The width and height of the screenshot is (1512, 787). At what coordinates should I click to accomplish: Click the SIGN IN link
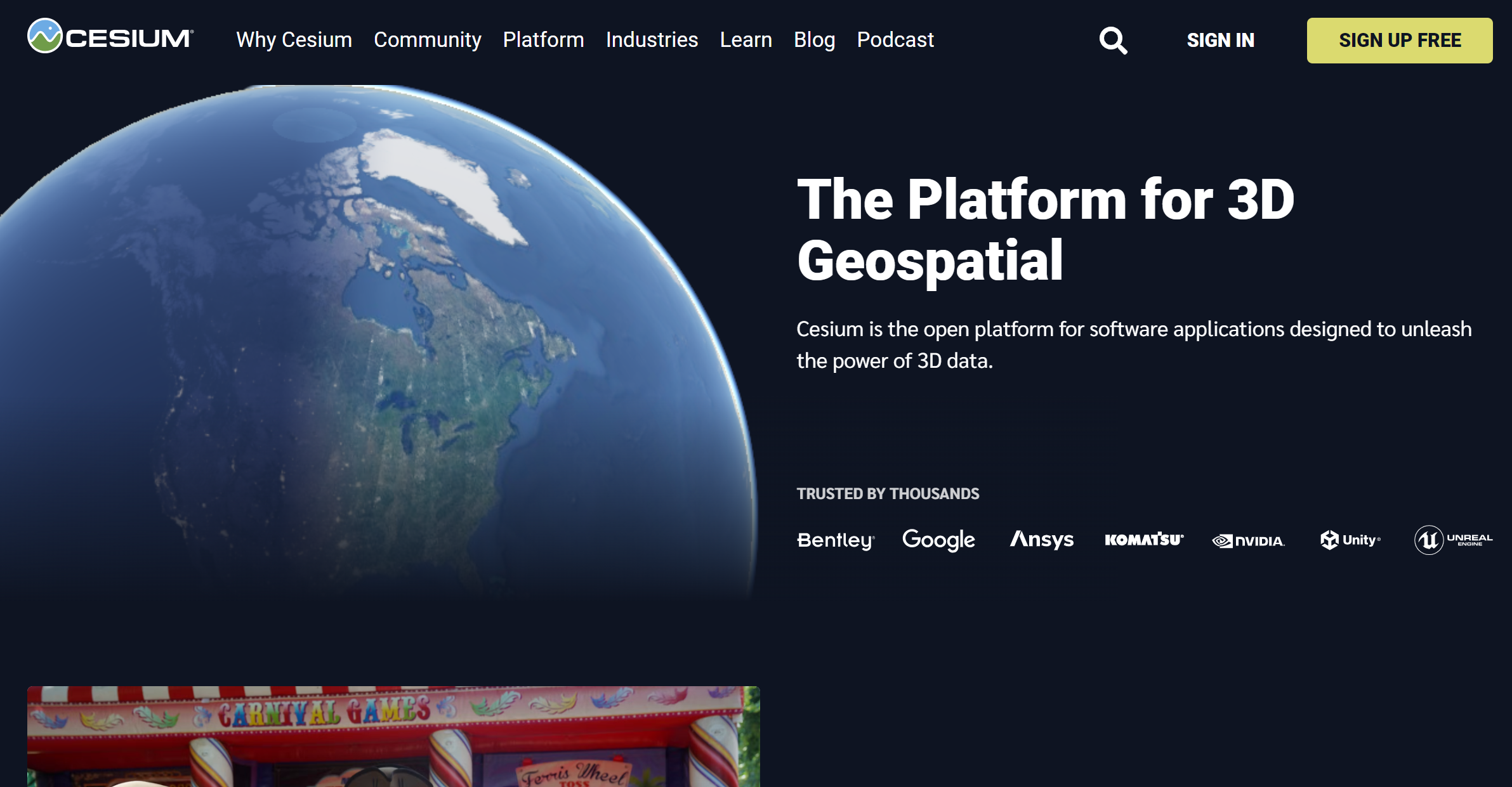(x=1220, y=40)
